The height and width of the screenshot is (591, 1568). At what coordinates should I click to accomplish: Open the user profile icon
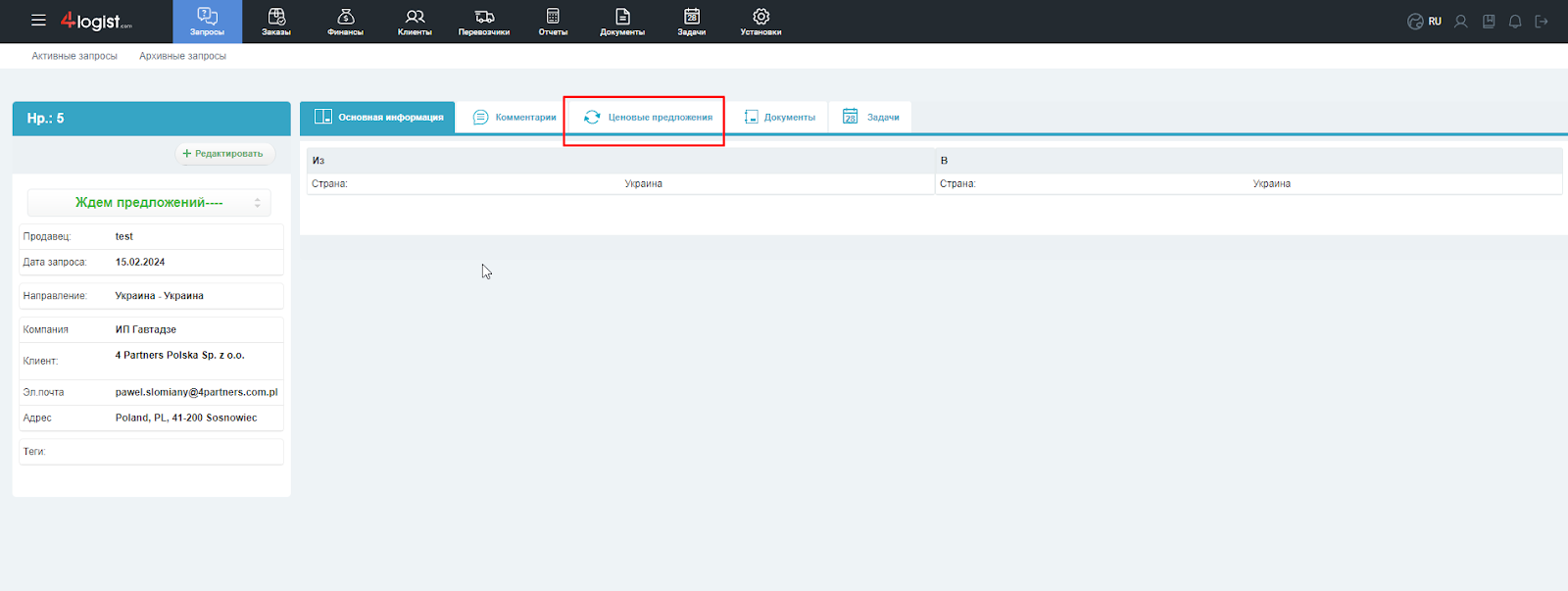1461,21
